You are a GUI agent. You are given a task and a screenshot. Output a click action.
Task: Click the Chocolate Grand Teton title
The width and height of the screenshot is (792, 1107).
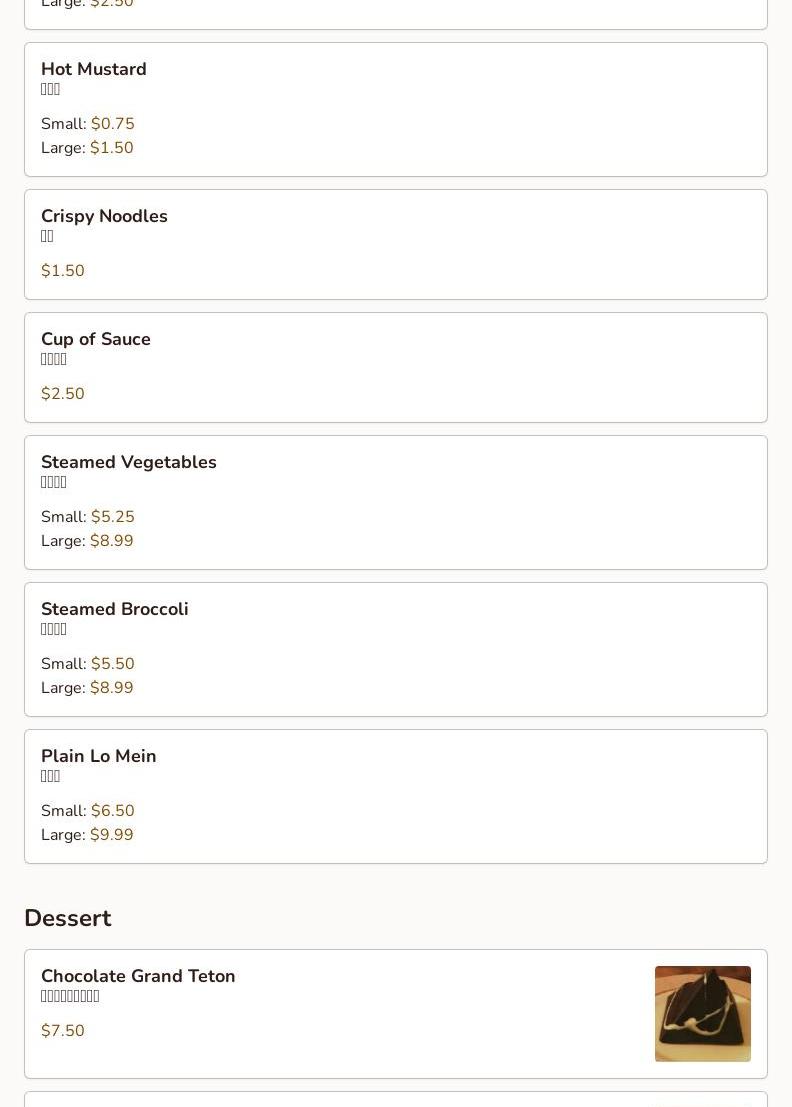tap(138, 976)
